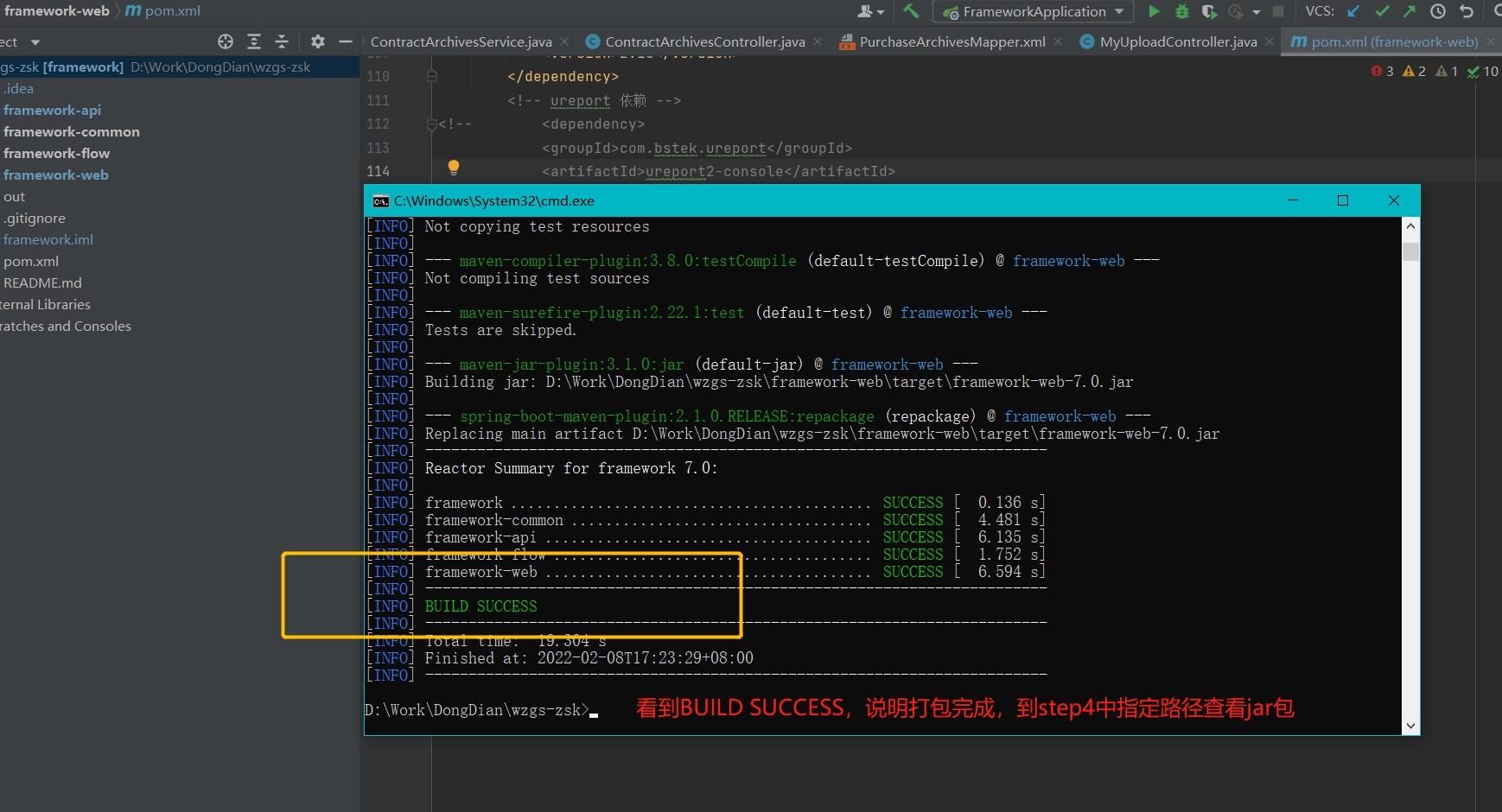Run FrameworkApplication with the green play button
The image size is (1502, 812).
pos(1155,11)
